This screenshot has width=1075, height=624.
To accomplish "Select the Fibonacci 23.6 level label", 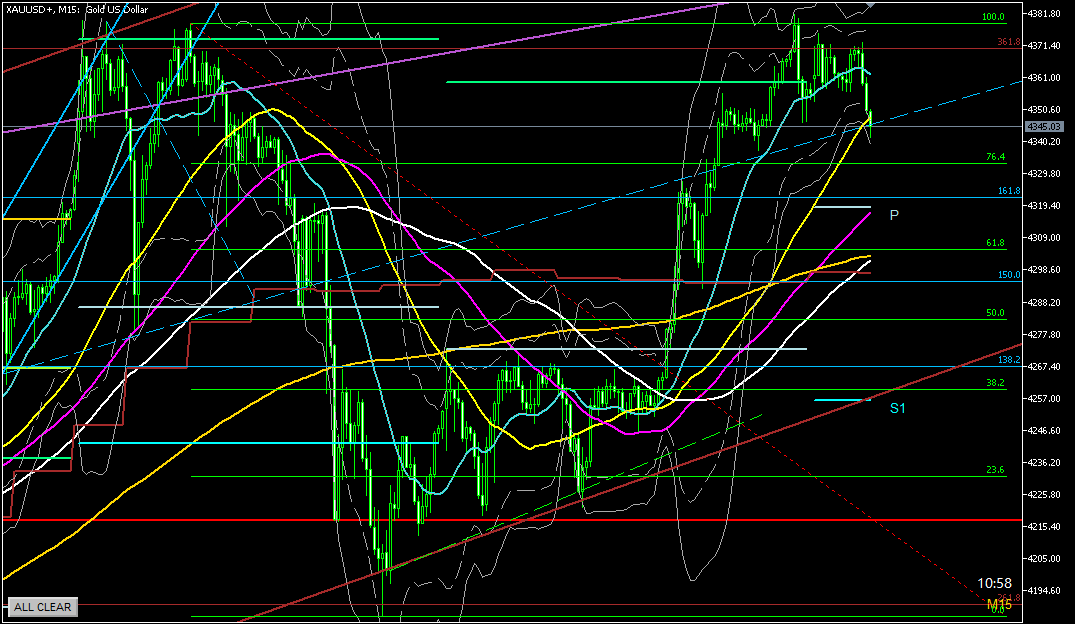I will coord(994,470).
